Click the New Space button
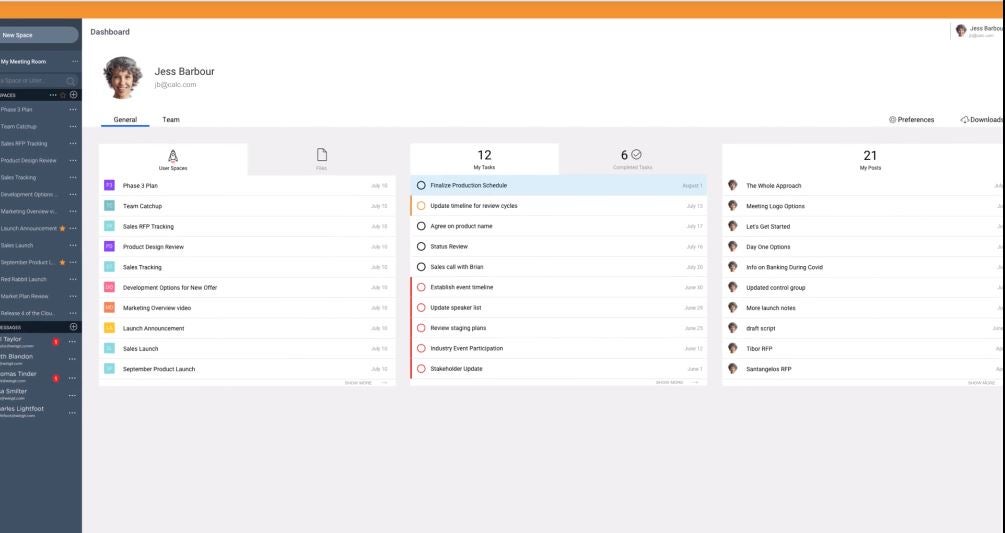 tap(38, 35)
